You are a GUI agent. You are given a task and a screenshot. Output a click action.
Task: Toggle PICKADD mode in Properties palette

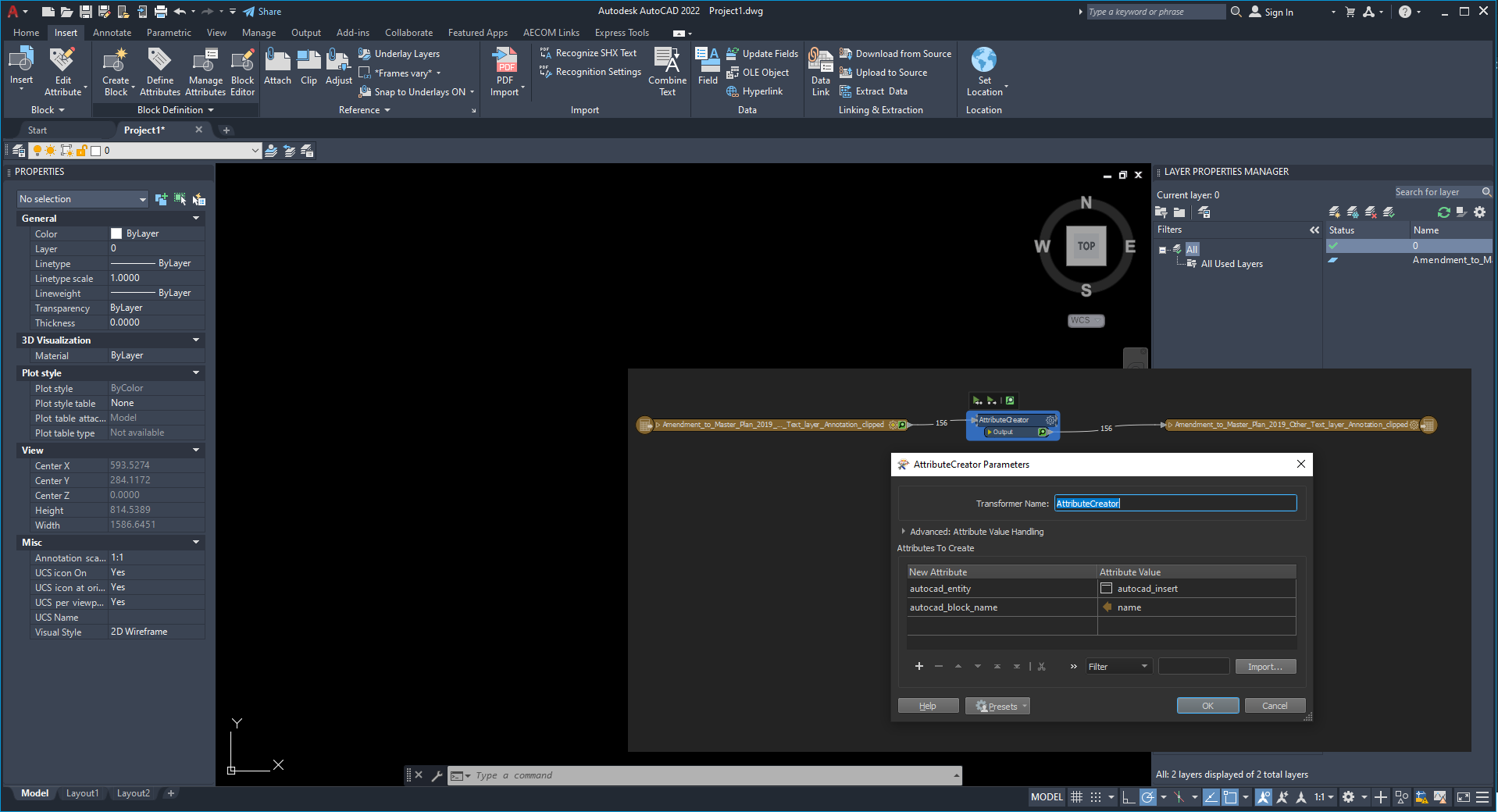(161, 199)
